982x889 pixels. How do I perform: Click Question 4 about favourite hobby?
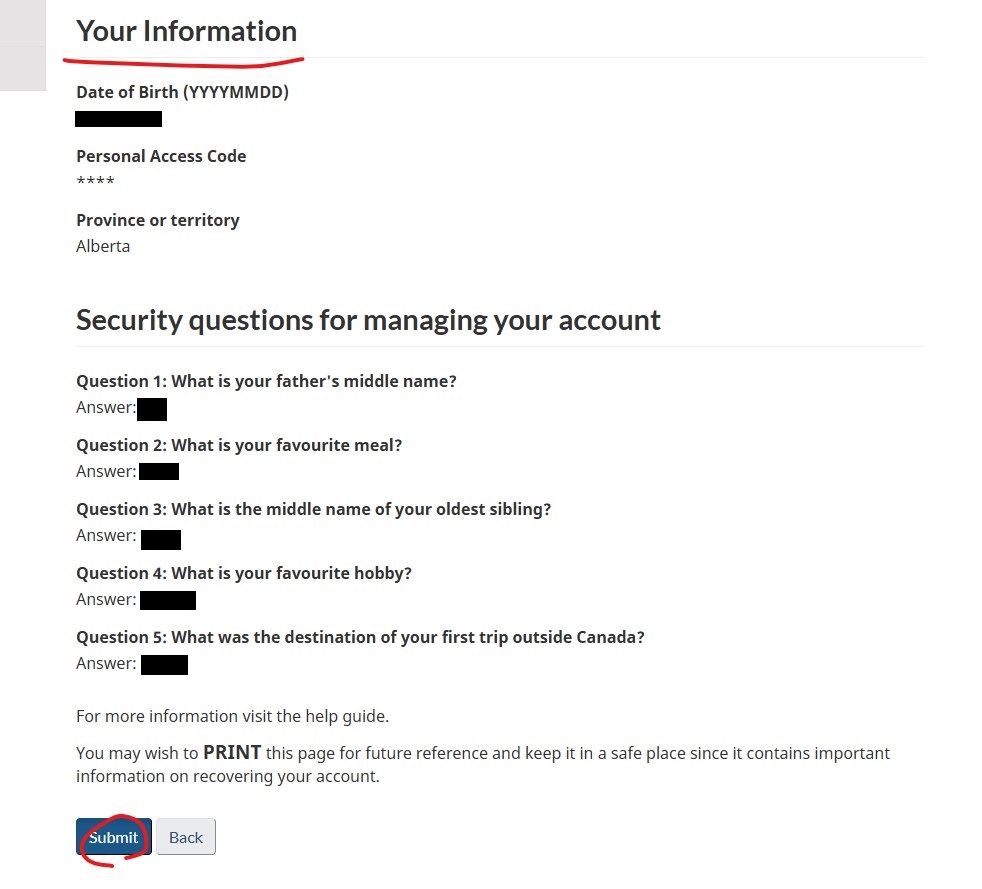244,573
